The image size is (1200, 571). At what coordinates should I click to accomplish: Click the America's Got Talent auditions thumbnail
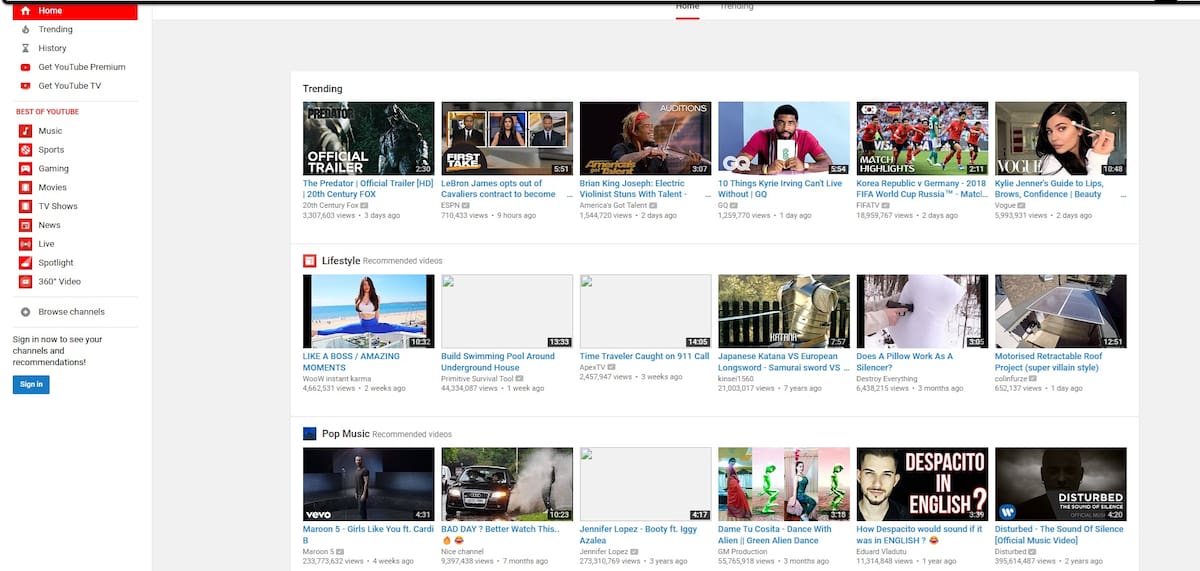click(x=646, y=138)
